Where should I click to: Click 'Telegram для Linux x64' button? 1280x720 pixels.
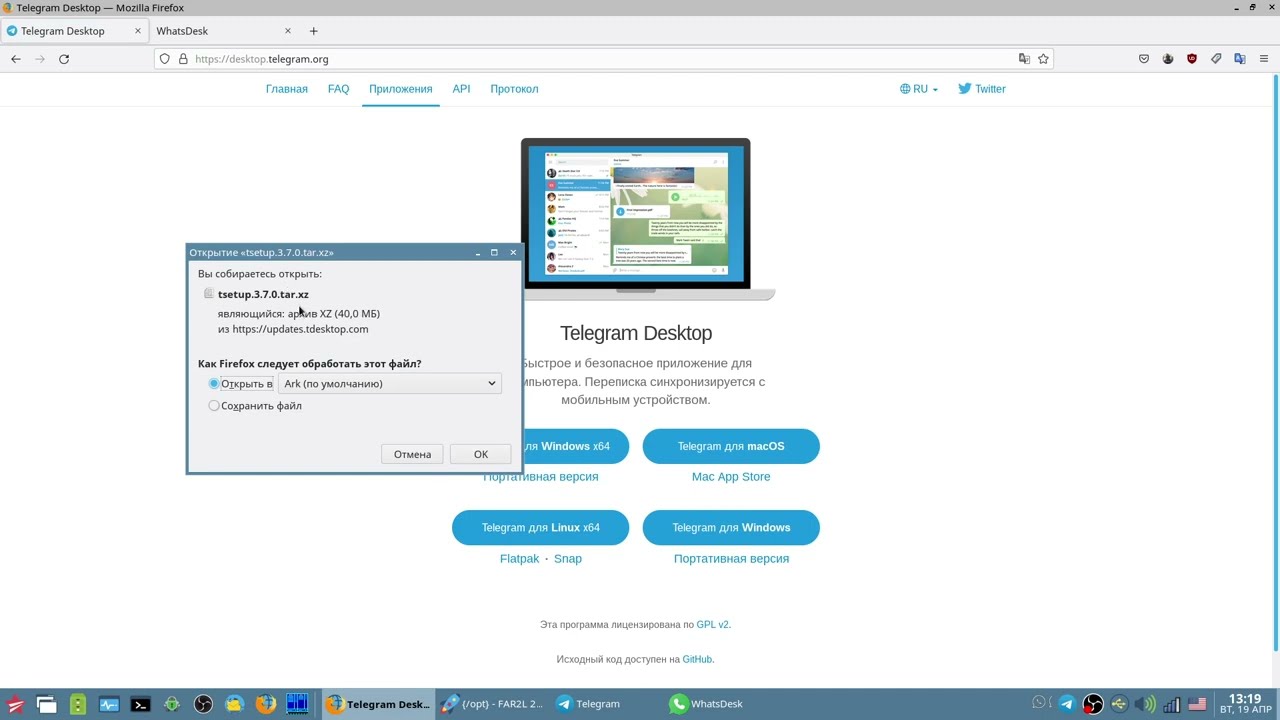(x=541, y=528)
